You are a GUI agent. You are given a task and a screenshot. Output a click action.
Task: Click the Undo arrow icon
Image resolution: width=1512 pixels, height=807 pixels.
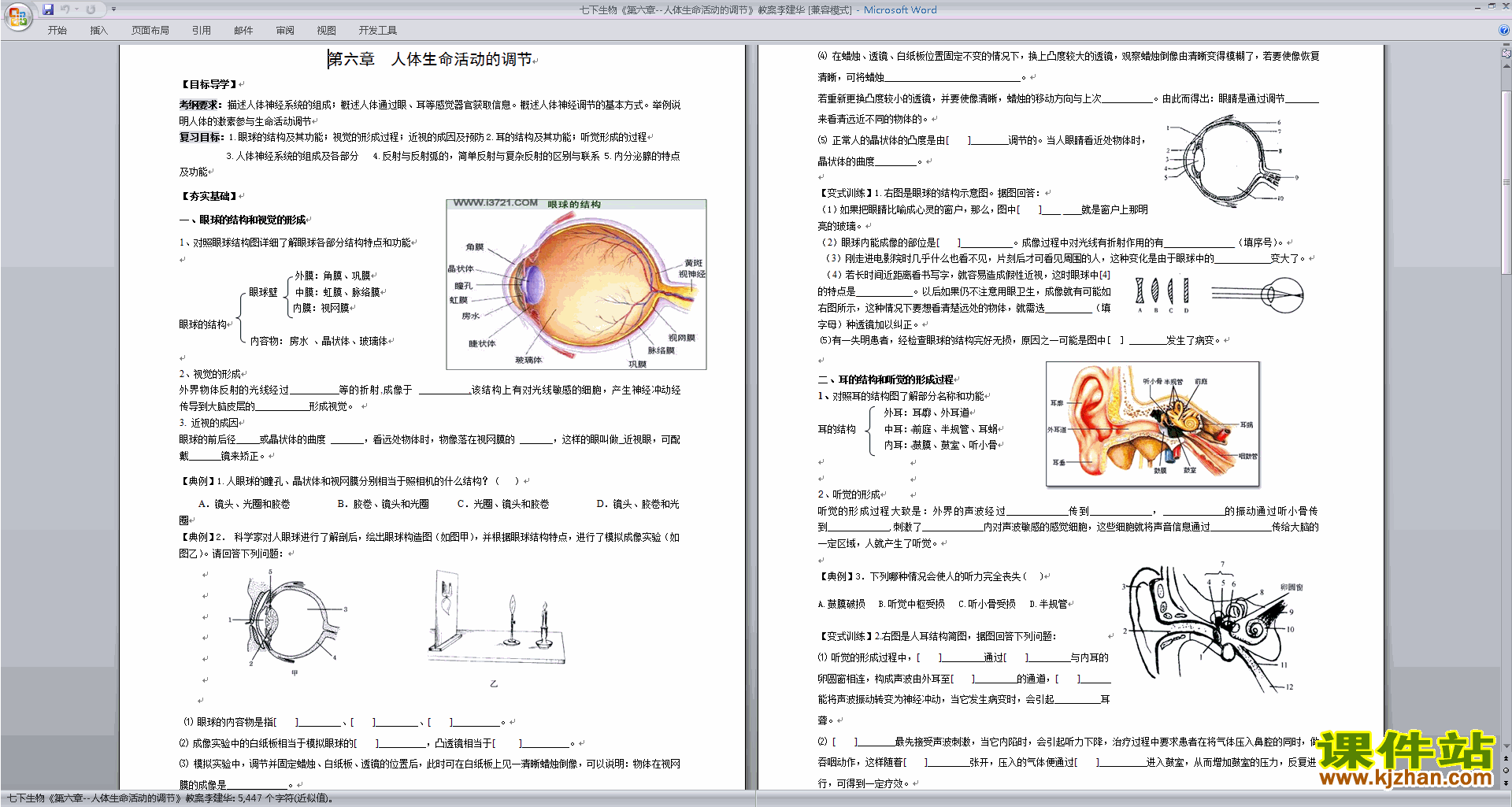[x=65, y=9]
